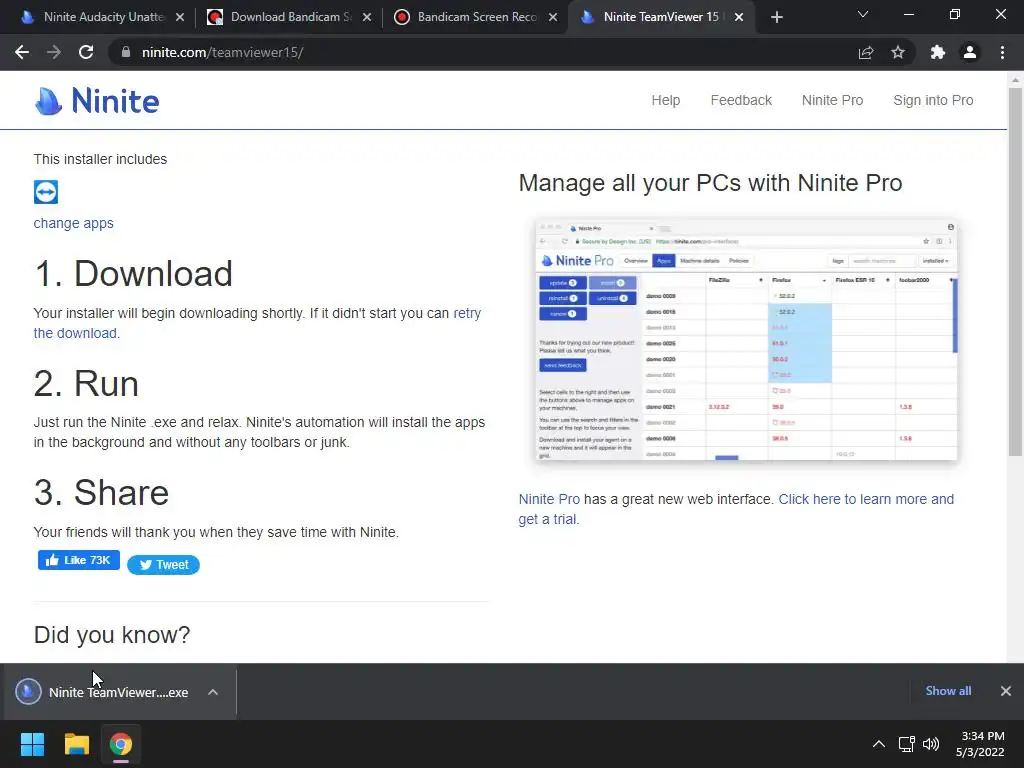Close the Ninite TeamViewer 15 tab
Image resolution: width=1024 pixels, height=768 pixels.
click(x=739, y=17)
